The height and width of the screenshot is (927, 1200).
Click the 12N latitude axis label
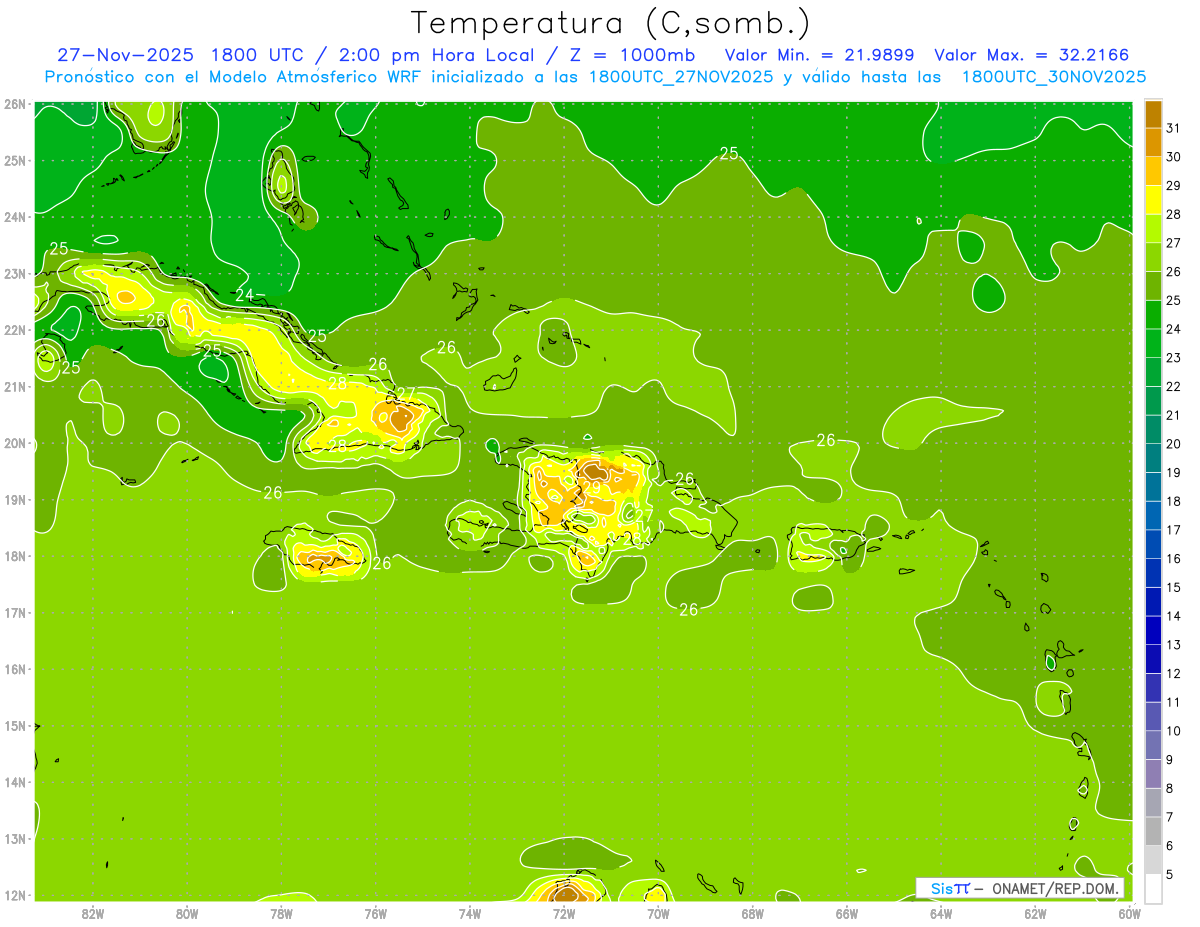(x=15, y=896)
